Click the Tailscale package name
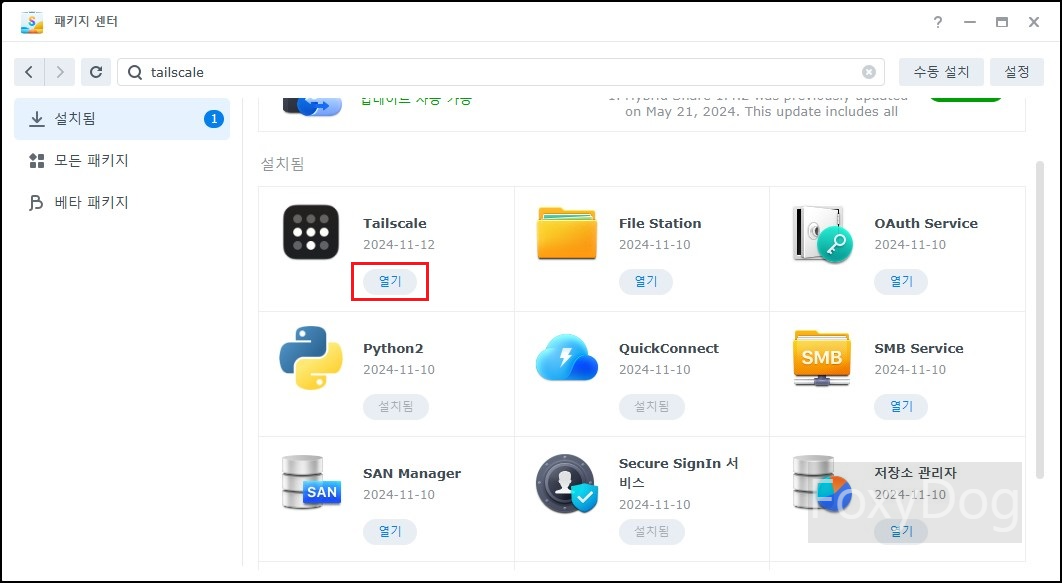Viewport: 1062px width, 583px height. [395, 223]
